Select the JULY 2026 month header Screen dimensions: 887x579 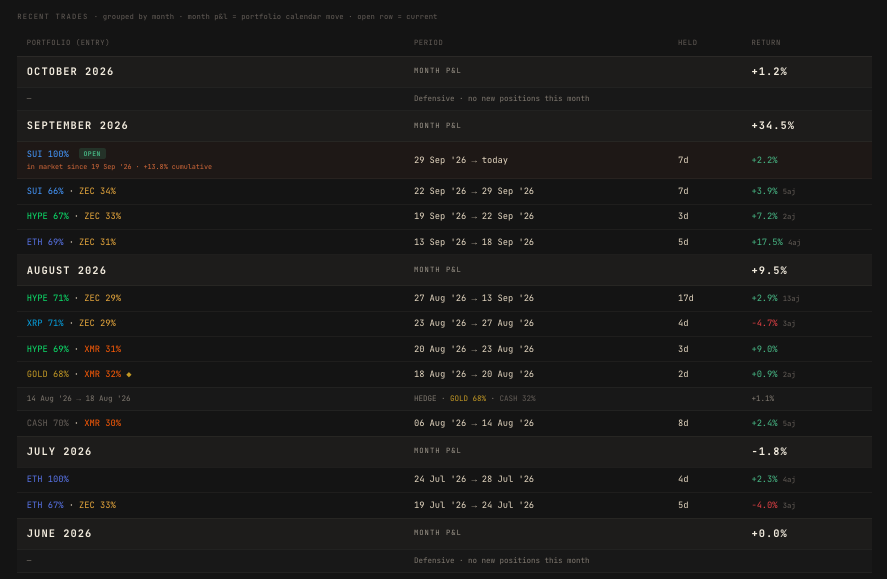[444, 451]
